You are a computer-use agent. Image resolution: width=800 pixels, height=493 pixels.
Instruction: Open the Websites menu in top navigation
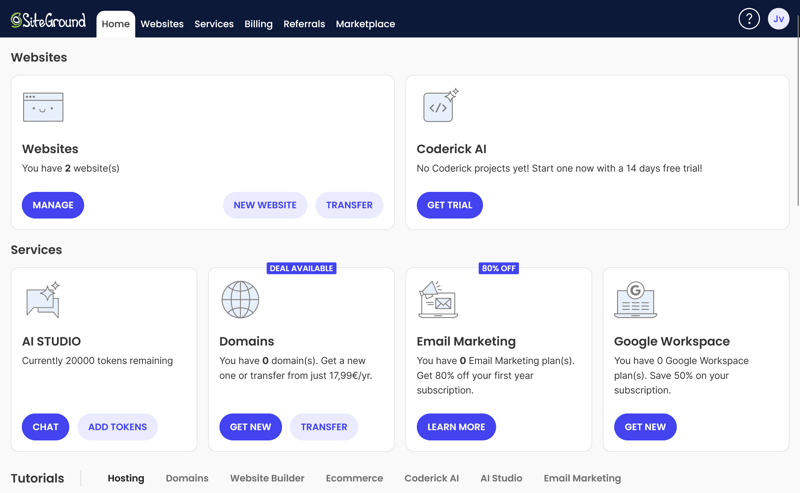pyautogui.click(x=162, y=24)
